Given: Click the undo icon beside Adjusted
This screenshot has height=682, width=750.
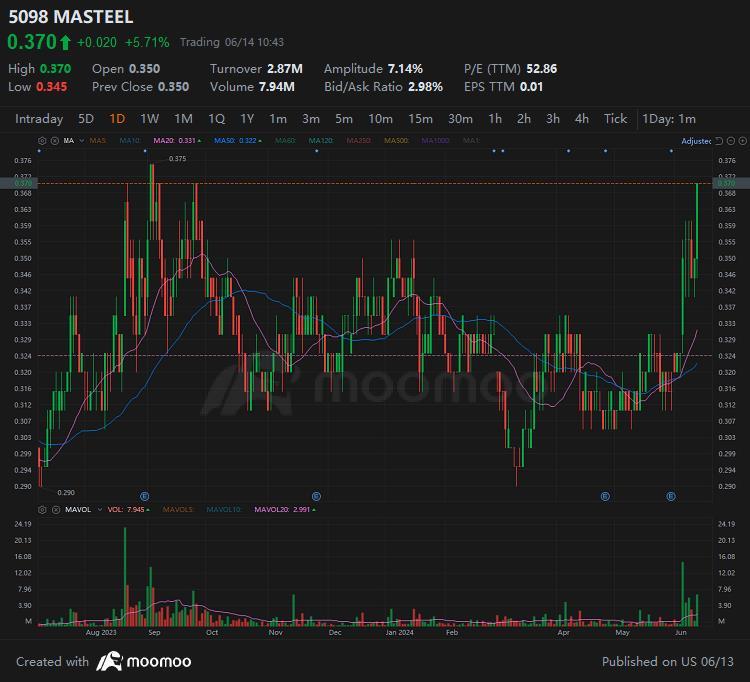Looking at the screenshot, I should (719, 141).
